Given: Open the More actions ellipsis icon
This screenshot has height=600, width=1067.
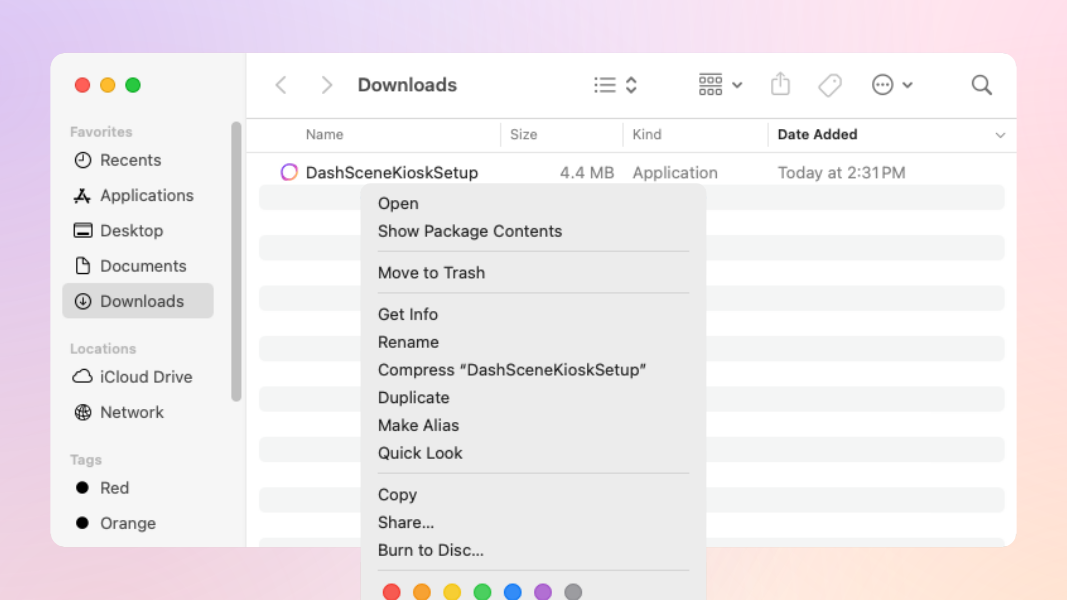Looking at the screenshot, I should click(883, 85).
